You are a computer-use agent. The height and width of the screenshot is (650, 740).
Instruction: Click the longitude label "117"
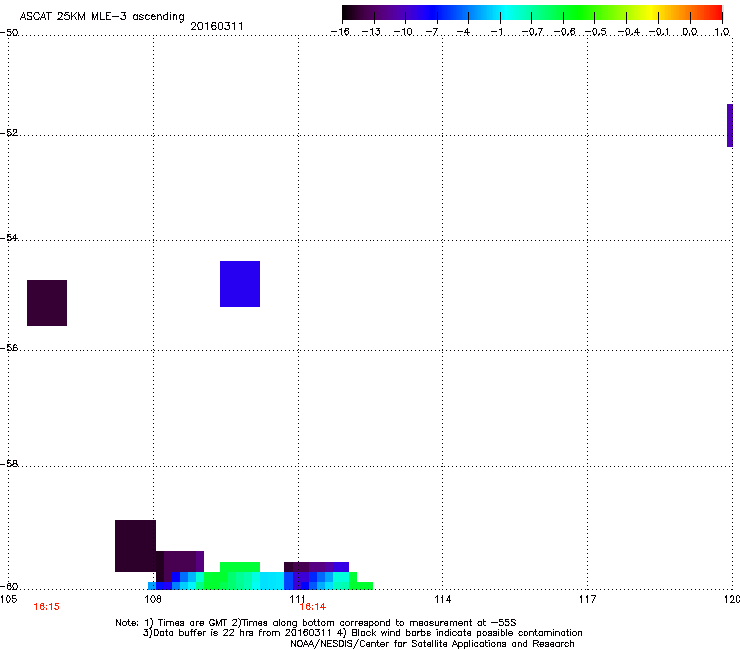point(587,599)
